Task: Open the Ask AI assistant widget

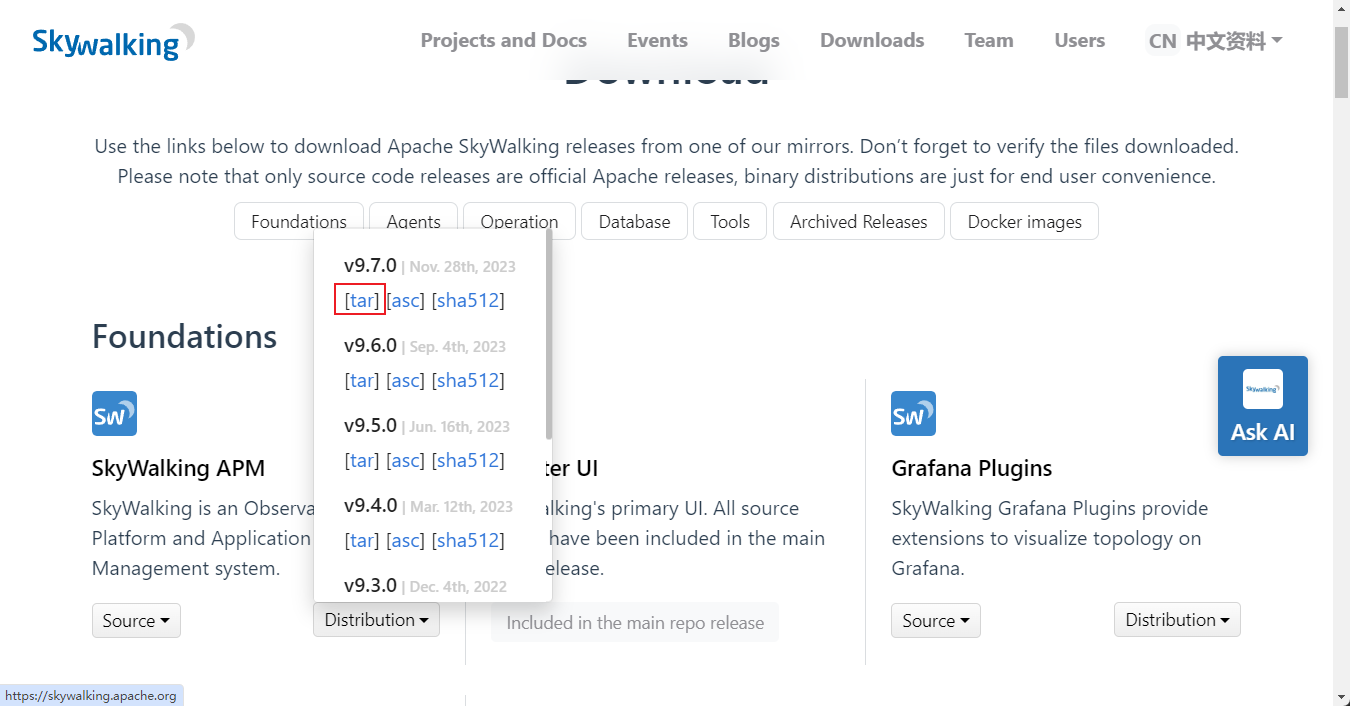Action: pos(1262,406)
